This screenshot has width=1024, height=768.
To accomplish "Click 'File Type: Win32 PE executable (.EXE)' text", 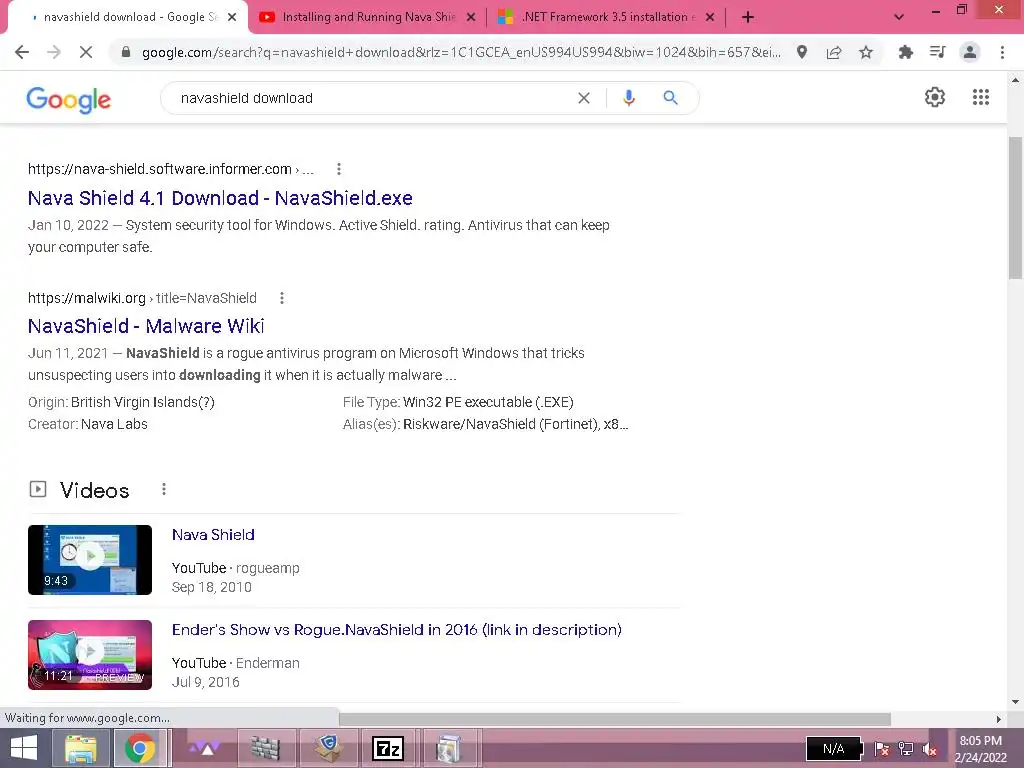I will 458,402.
